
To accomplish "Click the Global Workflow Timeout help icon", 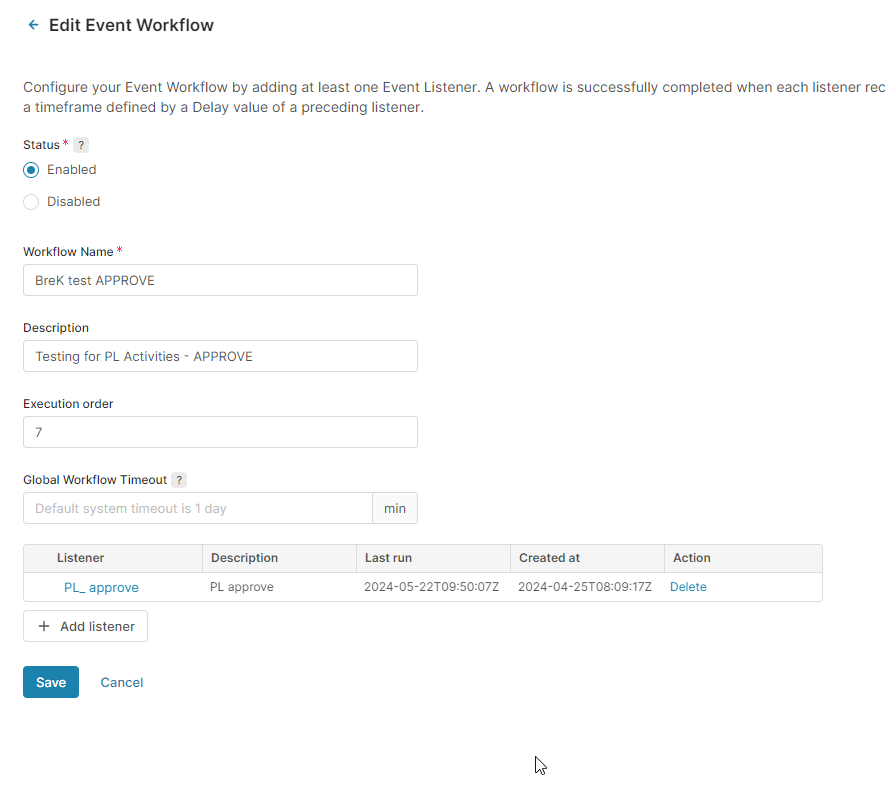I will point(179,480).
